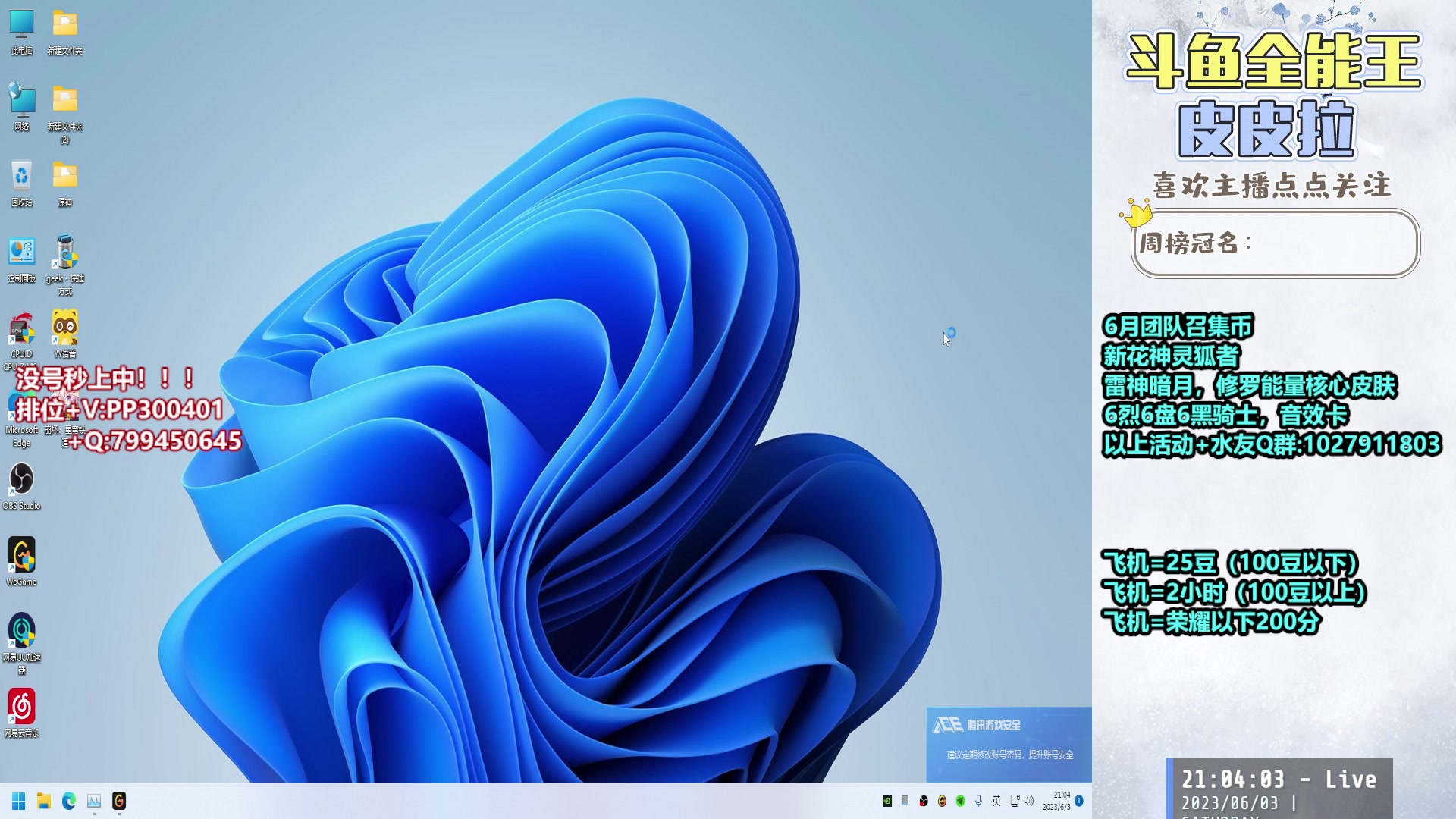Open File Explorer from the taskbar

click(x=44, y=801)
